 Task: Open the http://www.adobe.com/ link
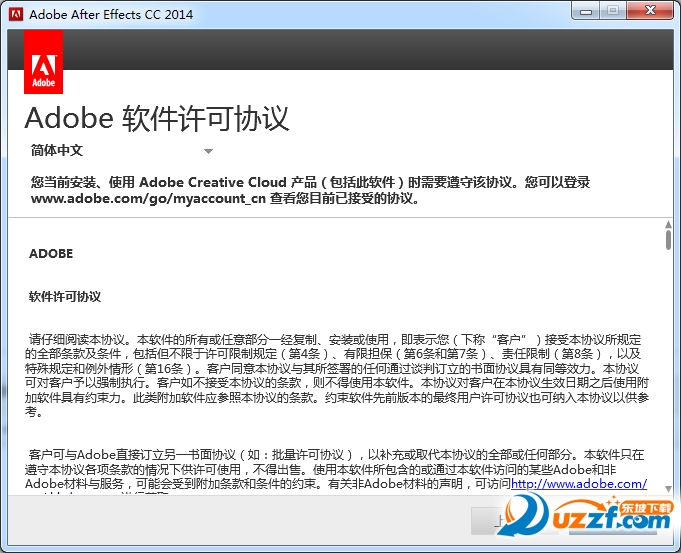[579, 484]
